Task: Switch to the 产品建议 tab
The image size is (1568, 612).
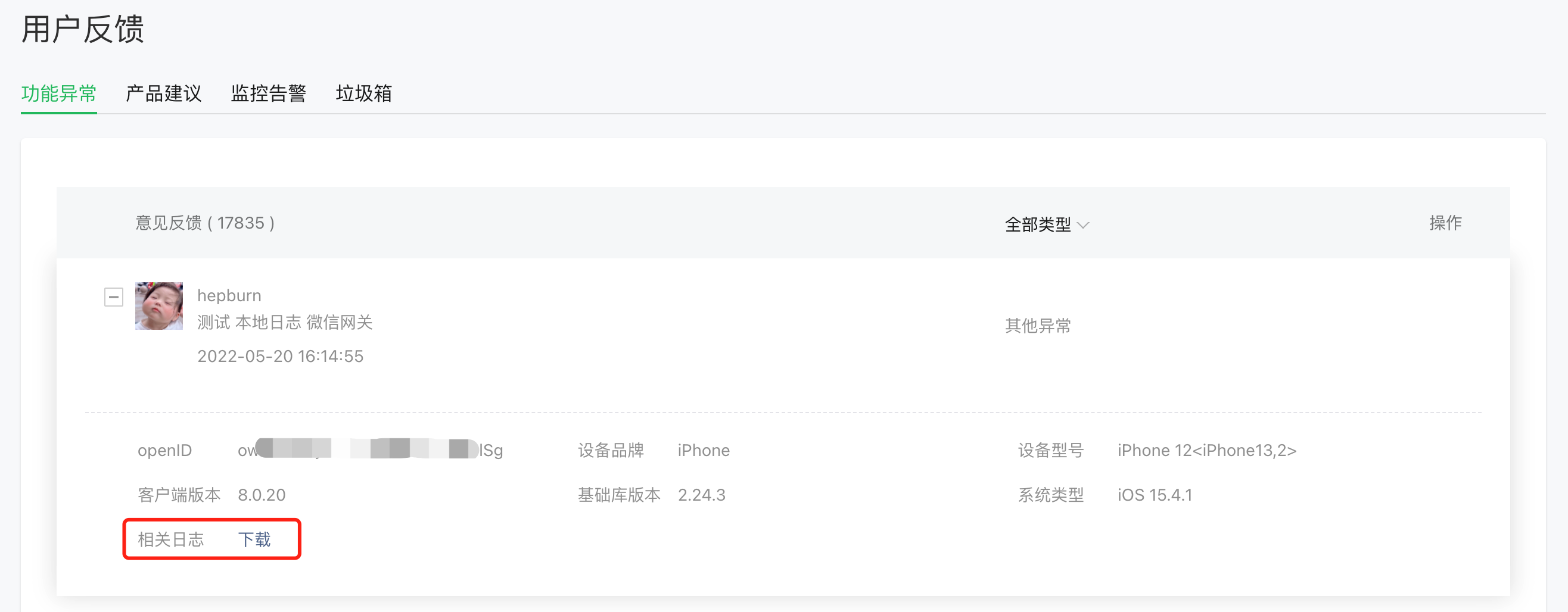Action: pyautogui.click(x=163, y=93)
